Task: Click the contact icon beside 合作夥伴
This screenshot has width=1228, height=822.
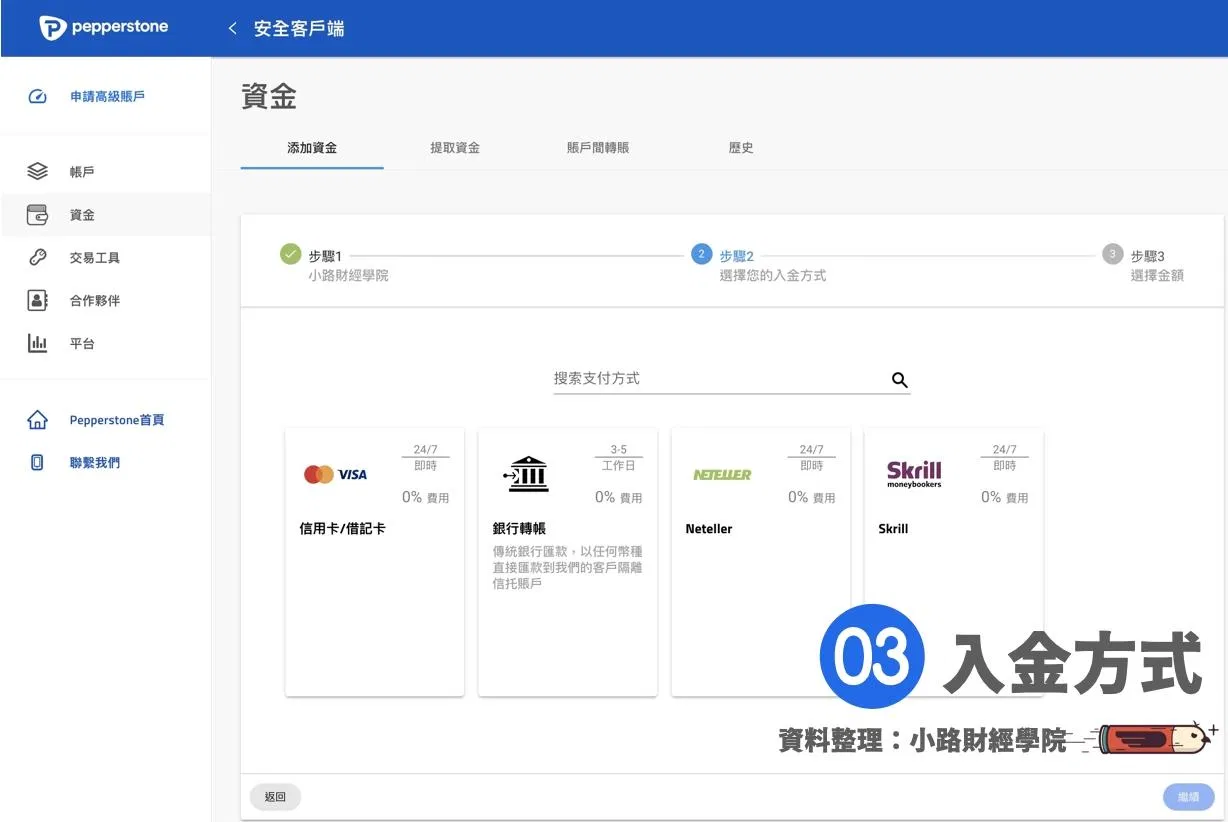Action: click(x=37, y=301)
